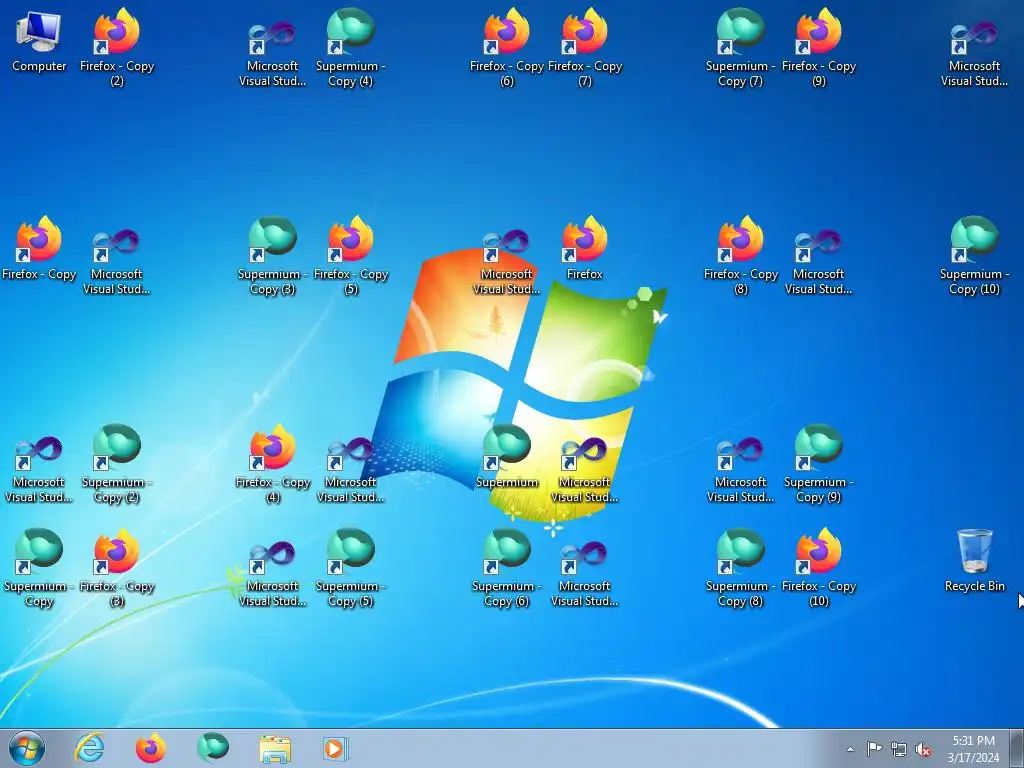The width and height of the screenshot is (1024, 768).
Task: Open the Windows Start menu orb
Action: point(27,748)
